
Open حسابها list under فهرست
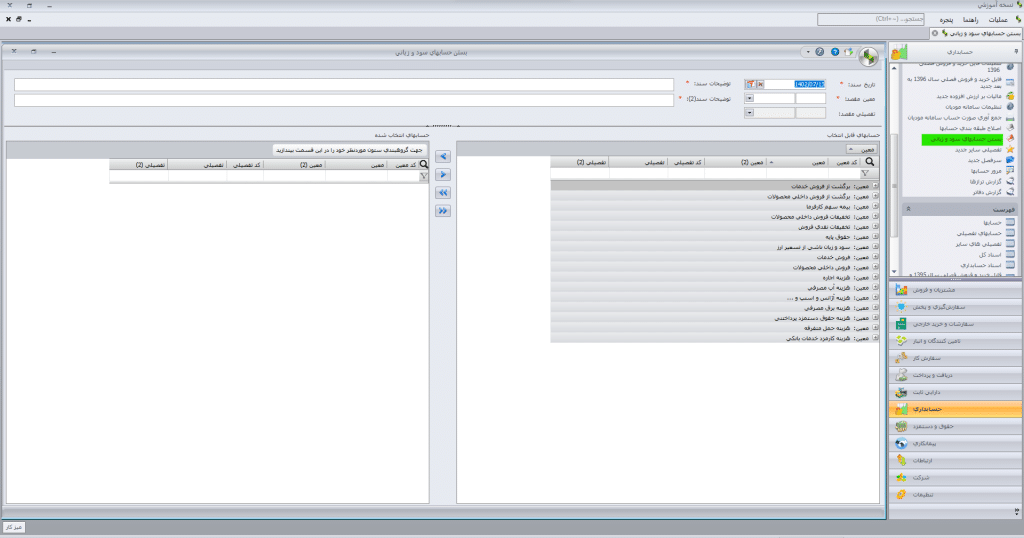[992, 223]
